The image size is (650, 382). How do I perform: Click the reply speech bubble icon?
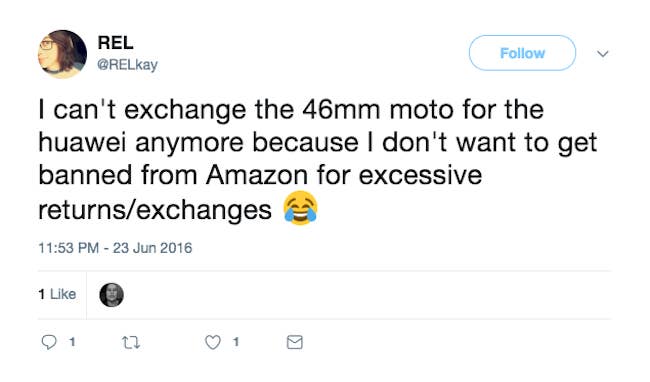pos(49,342)
